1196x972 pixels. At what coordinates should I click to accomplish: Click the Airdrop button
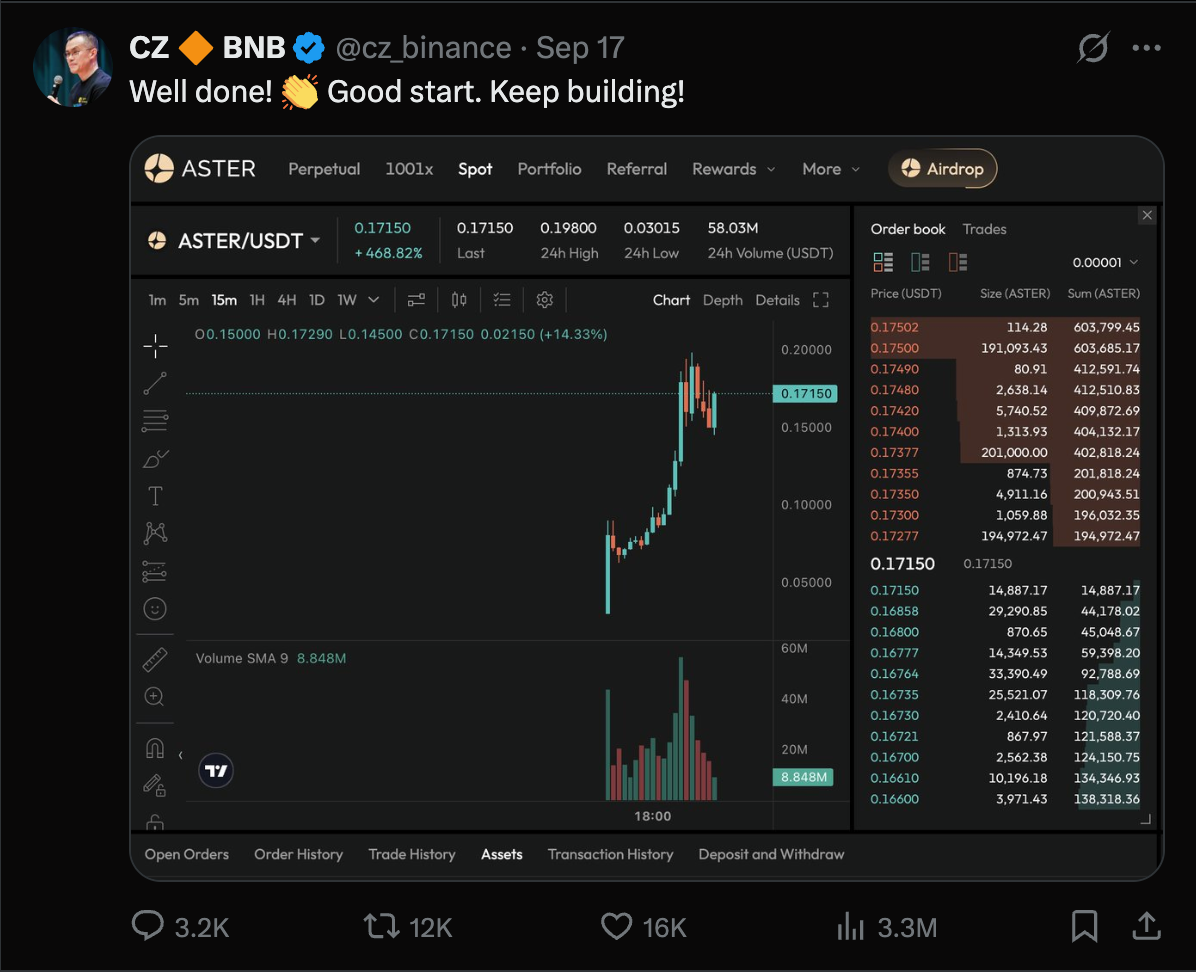tap(941, 169)
